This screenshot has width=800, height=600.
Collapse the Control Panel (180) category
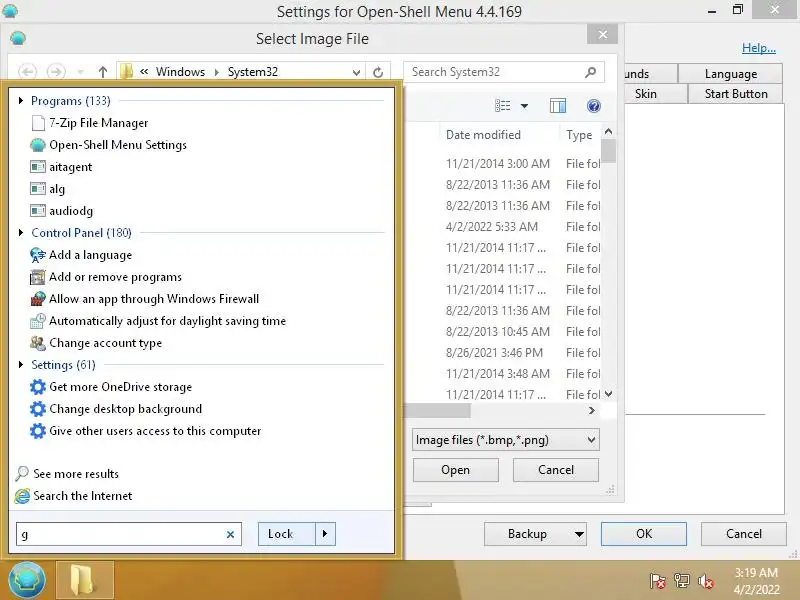(x=20, y=233)
